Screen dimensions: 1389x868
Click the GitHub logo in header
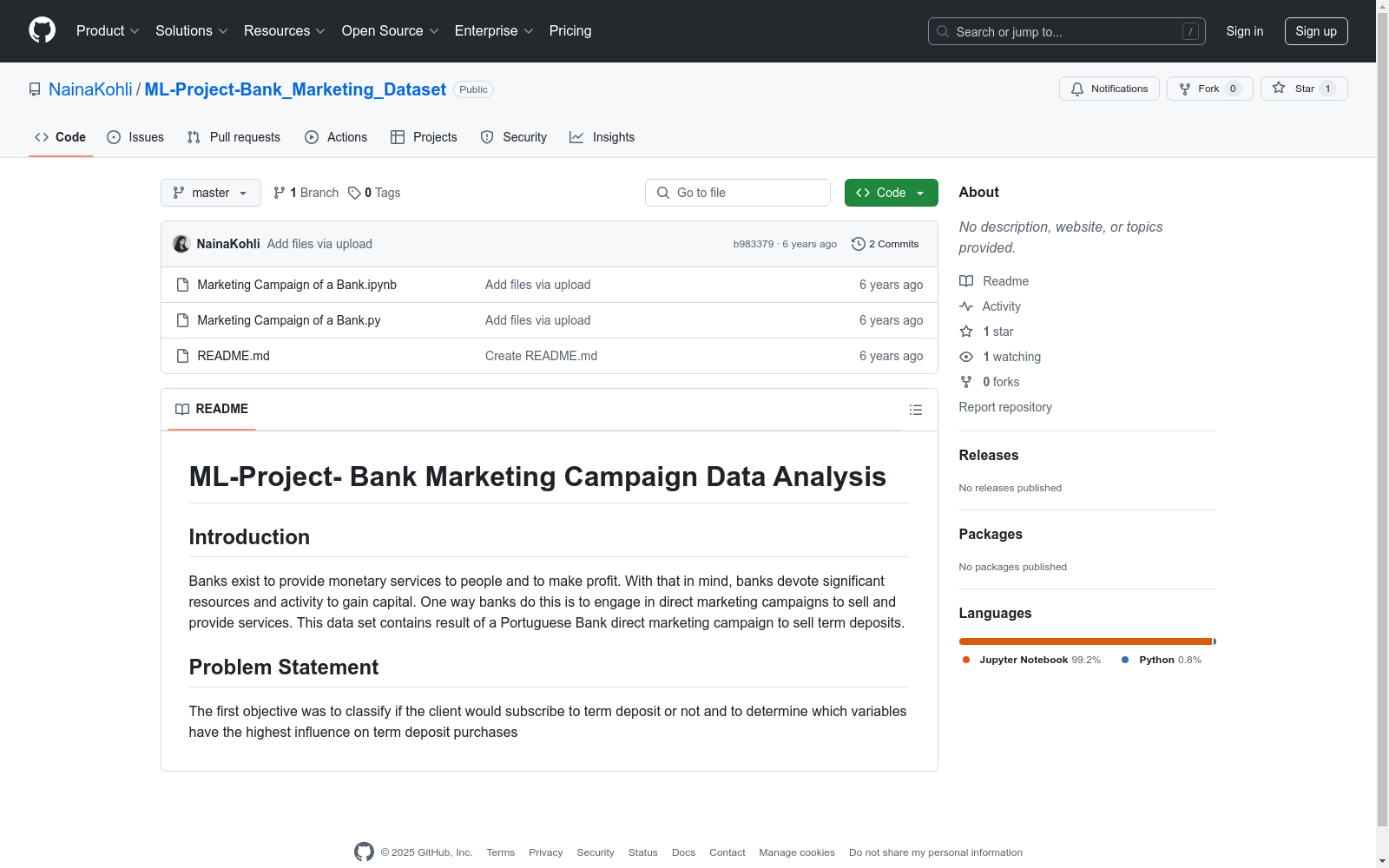42,30
